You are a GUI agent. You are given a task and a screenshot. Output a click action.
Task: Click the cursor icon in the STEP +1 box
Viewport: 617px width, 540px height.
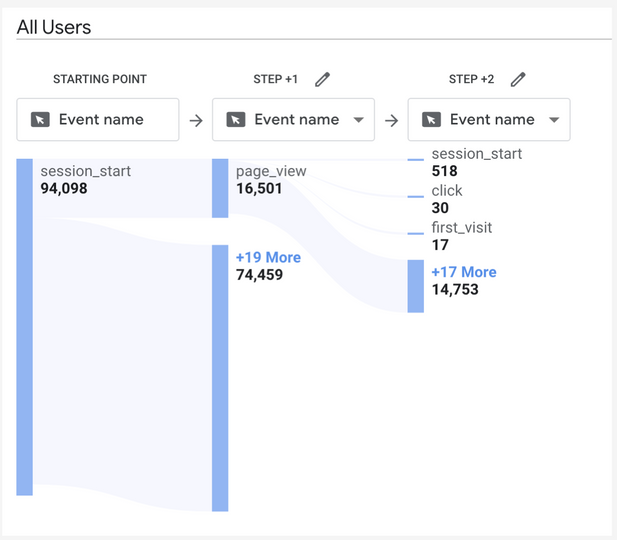[x=236, y=120]
